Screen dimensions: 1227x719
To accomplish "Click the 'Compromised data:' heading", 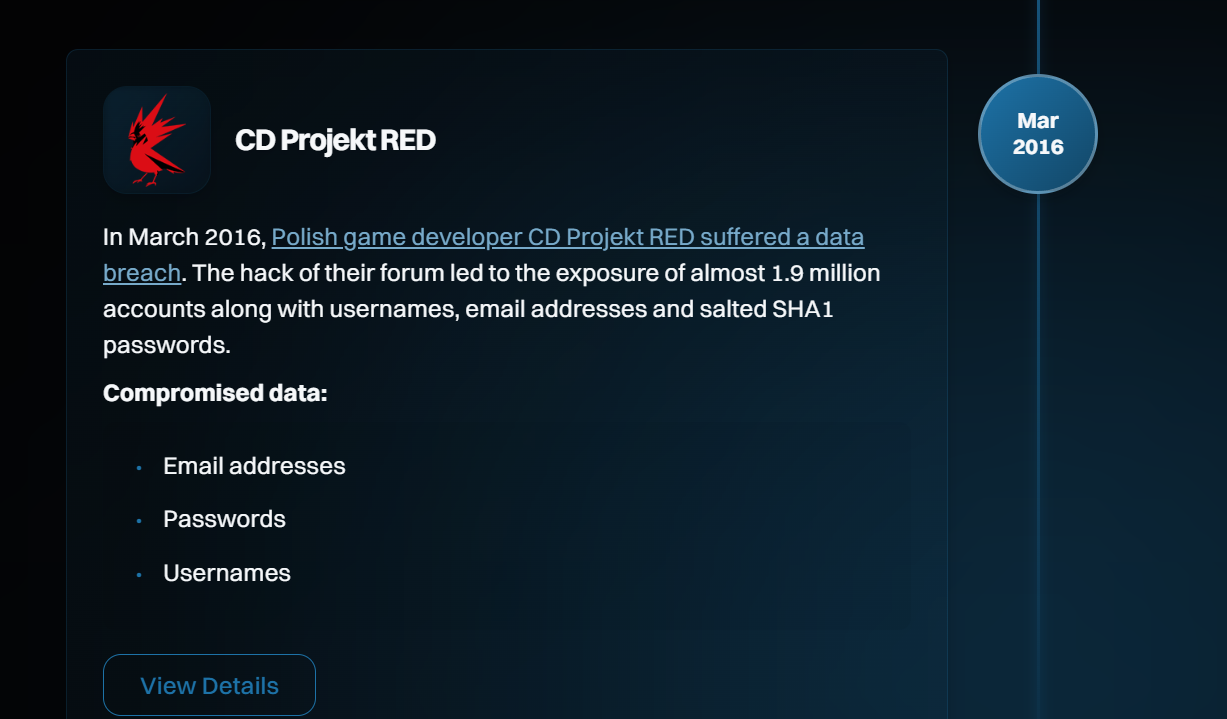I will pyautogui.click(x=215, y=393).
